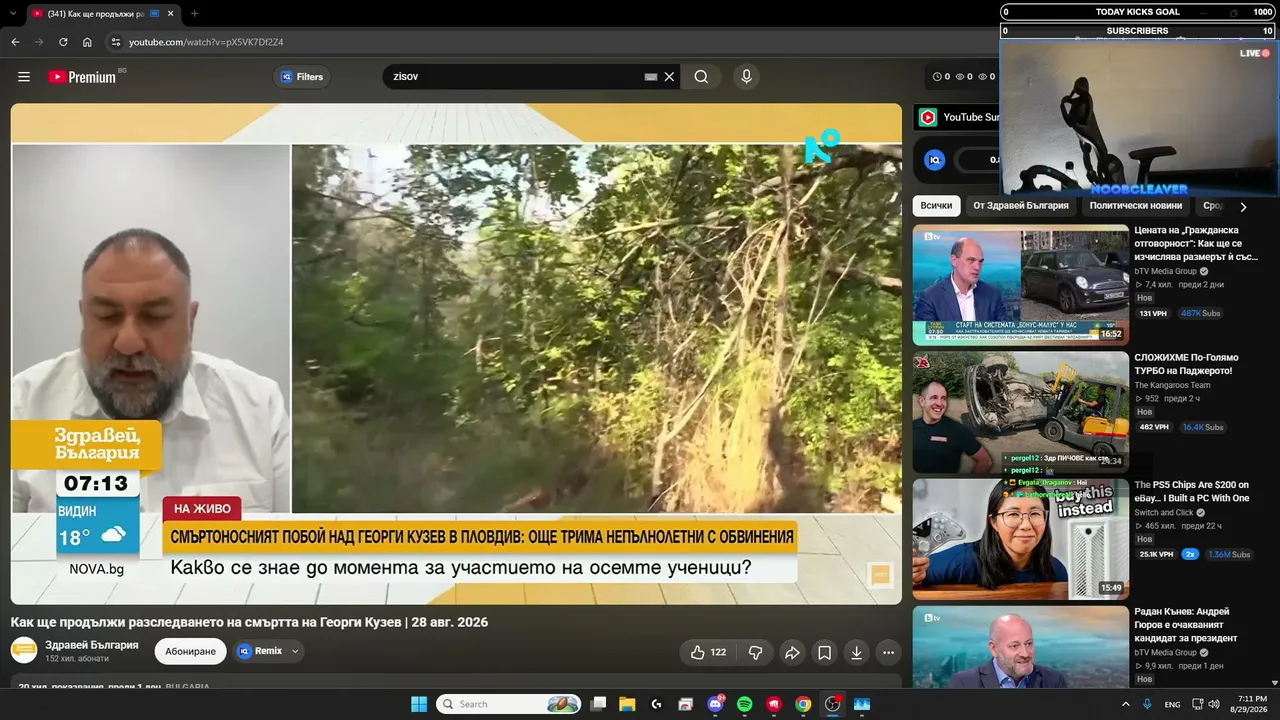Select the Всички filter chip

[x=936, y=206]
